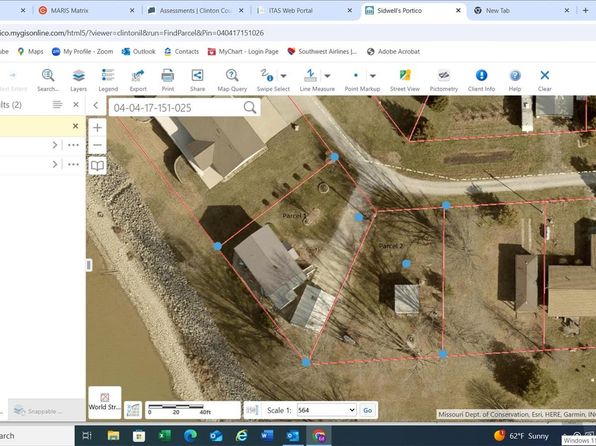Click the parcel number search field
The width and height of the screenshot is (596, 446).
[x=177, y=108]
